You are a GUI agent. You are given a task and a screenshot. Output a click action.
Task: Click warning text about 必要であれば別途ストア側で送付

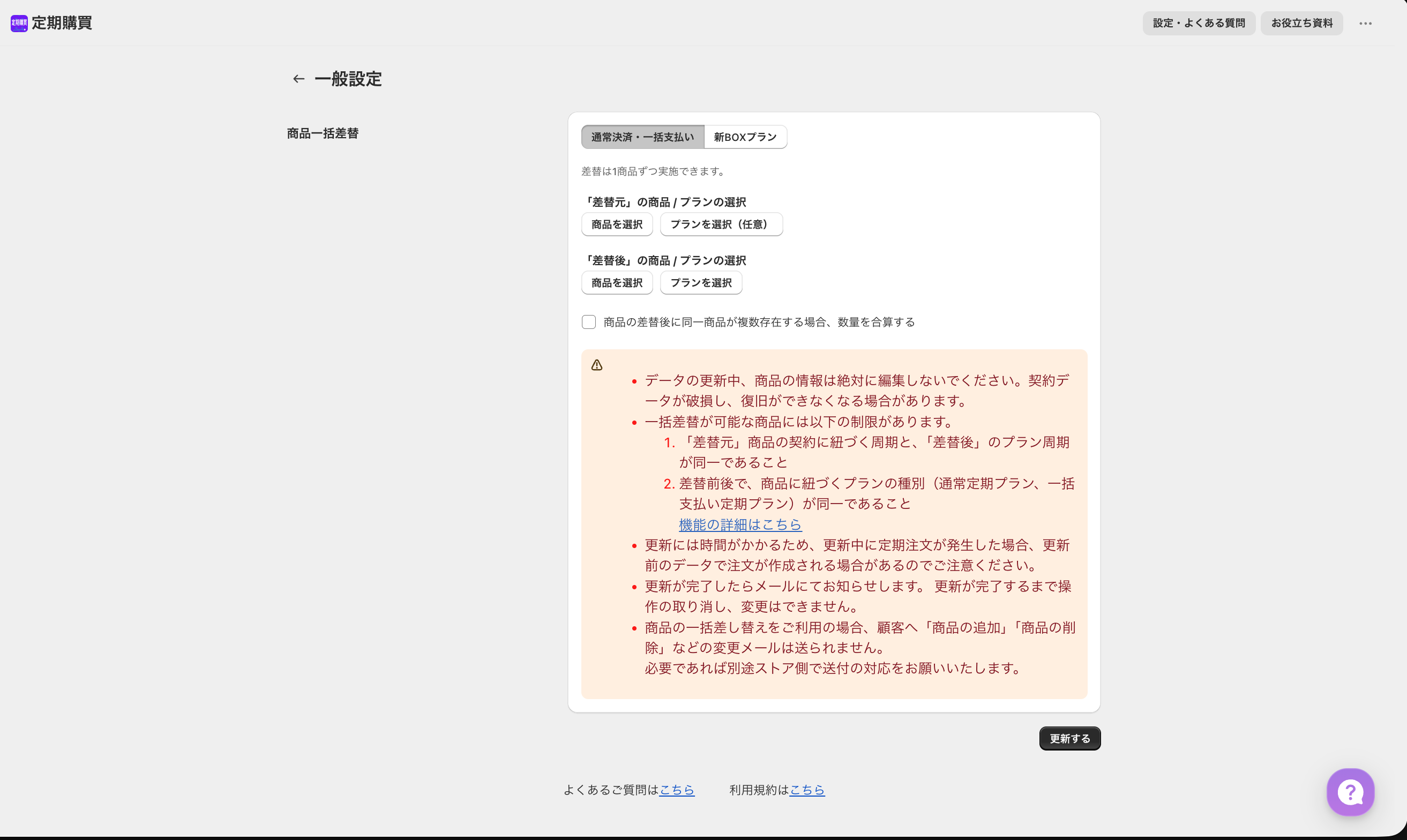point(835,669)
